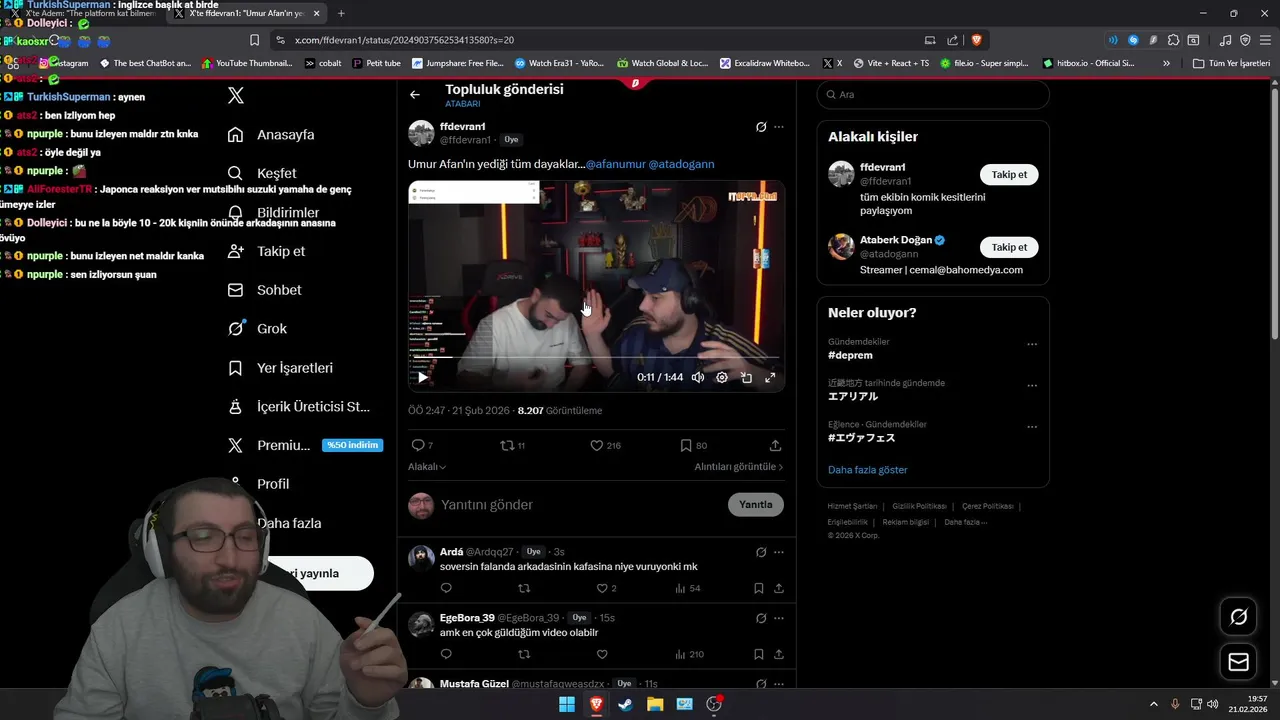Share EgeBora_39's reply
1280x720 pixels.
779,654
